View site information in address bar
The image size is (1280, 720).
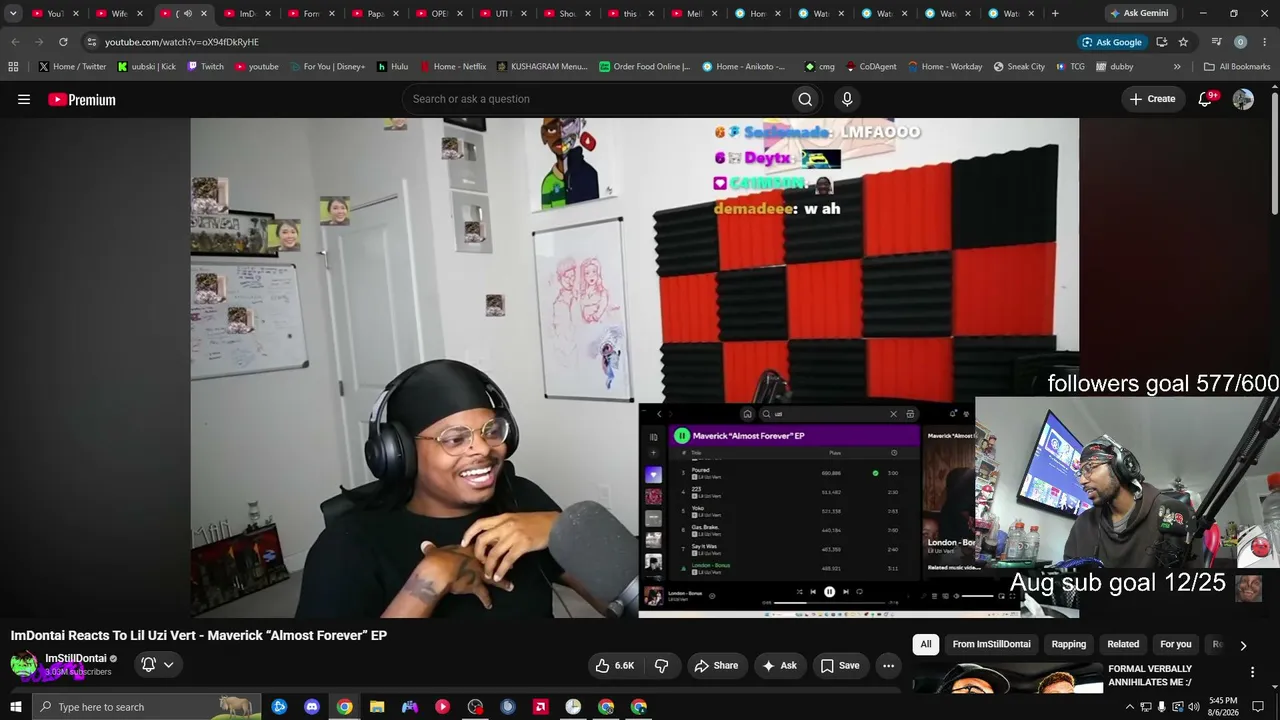pyautogui.click(x=92, y=42)
